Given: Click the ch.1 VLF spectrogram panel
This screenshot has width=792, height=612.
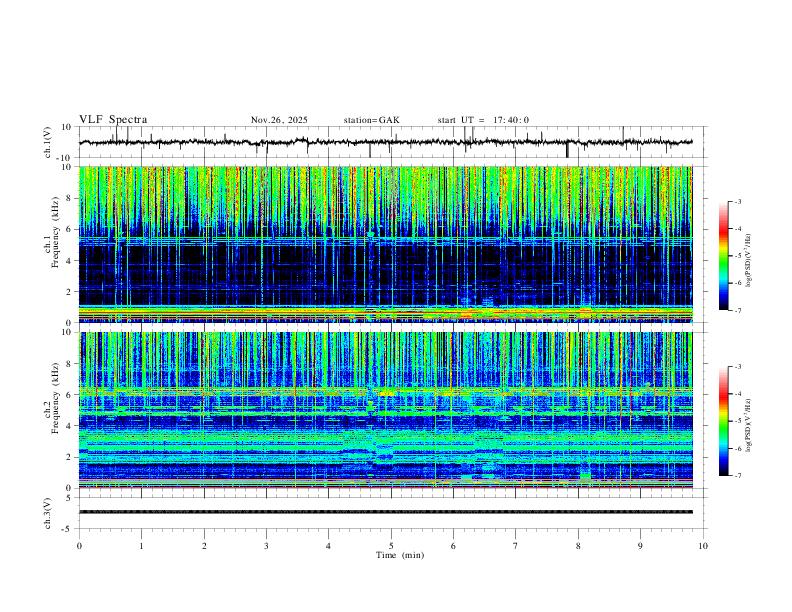Looking at the screenshot, I should coord(385,244).
